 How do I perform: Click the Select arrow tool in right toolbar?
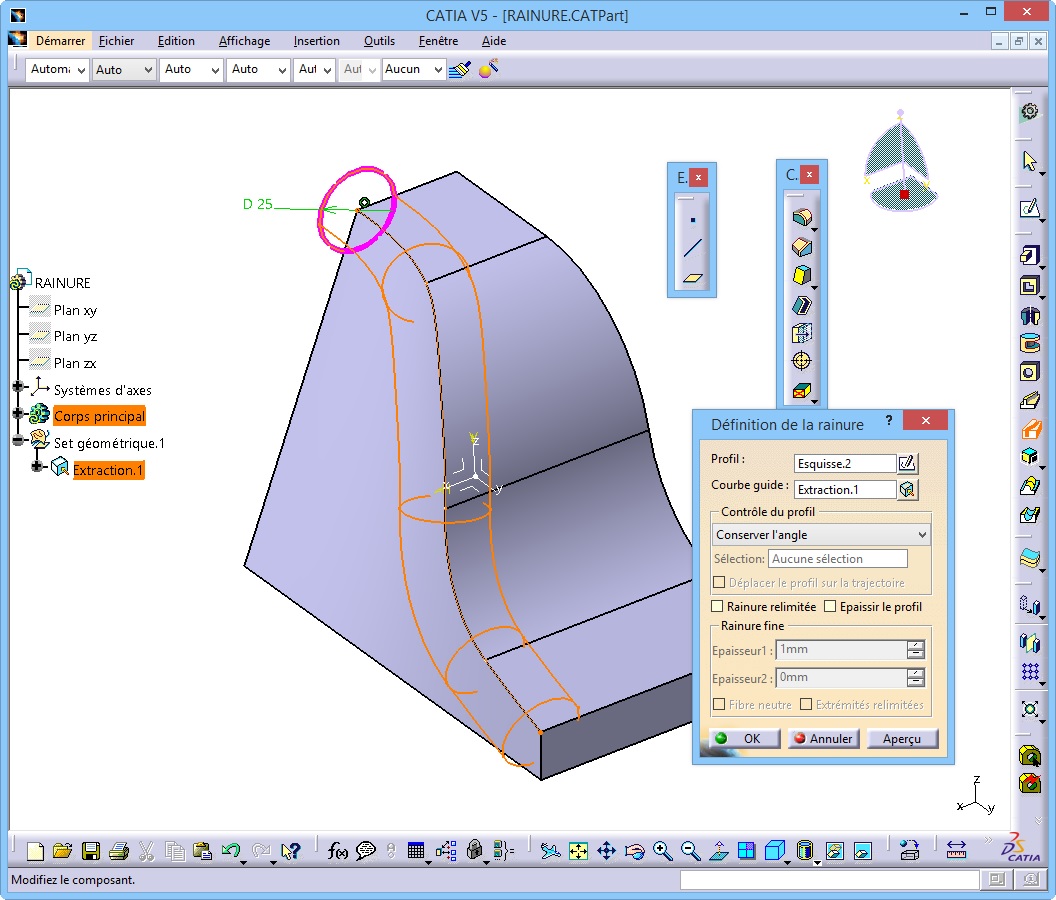click(x=1030, y=161)
